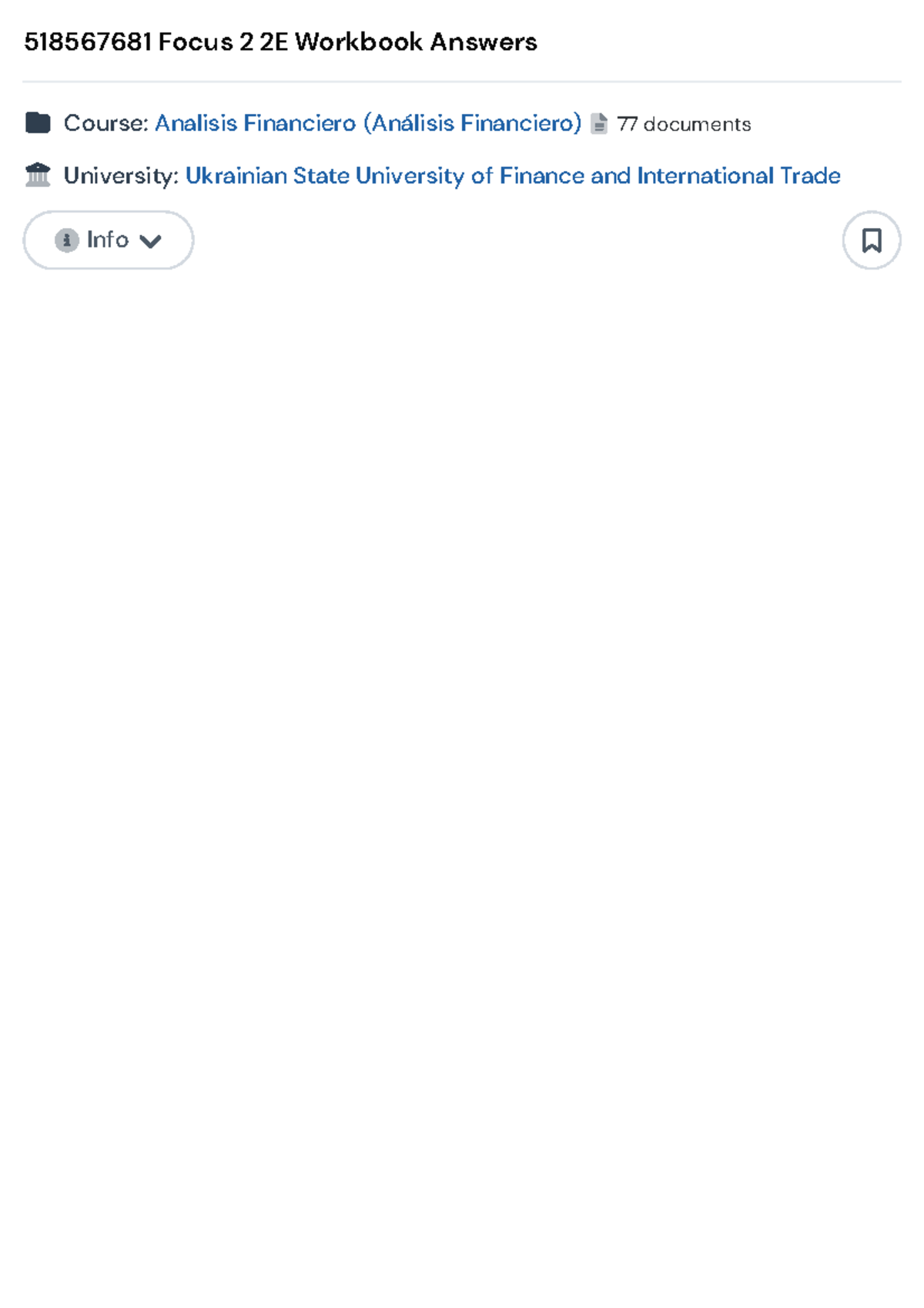924x1308 pixels.
Task: Click the university building icon
Action: (x=38, y=175)
